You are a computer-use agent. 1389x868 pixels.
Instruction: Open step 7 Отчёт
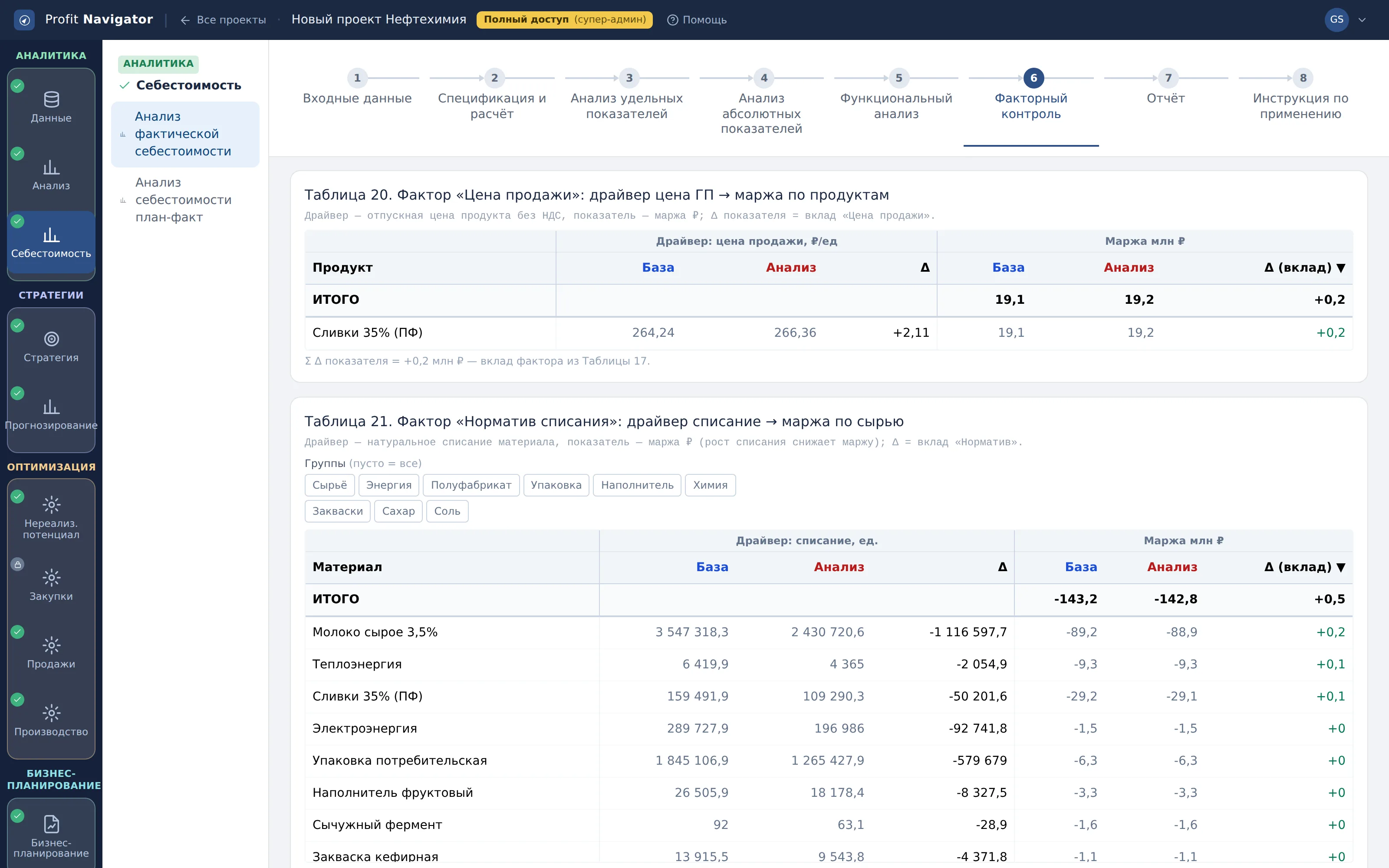point(1166,87)
